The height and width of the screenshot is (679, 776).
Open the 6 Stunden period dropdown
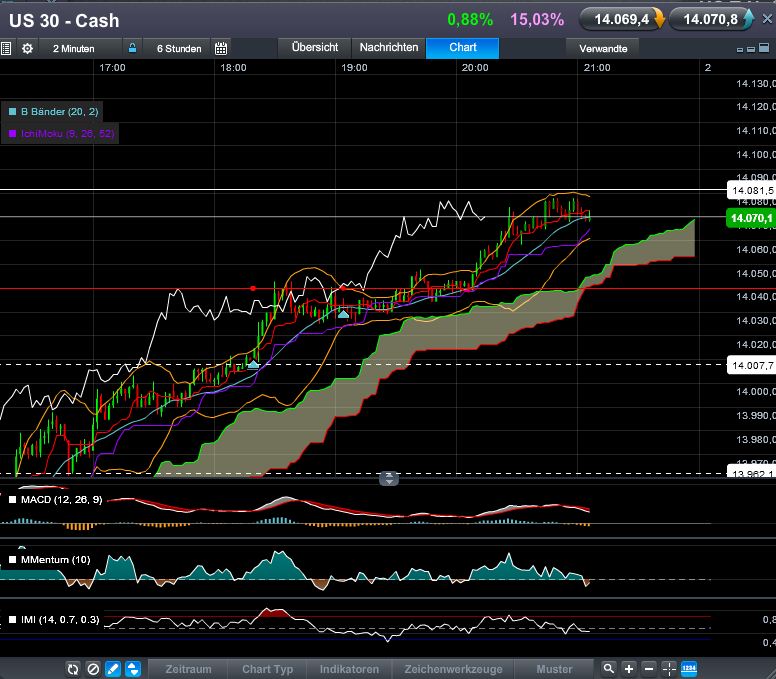(179, 48)
